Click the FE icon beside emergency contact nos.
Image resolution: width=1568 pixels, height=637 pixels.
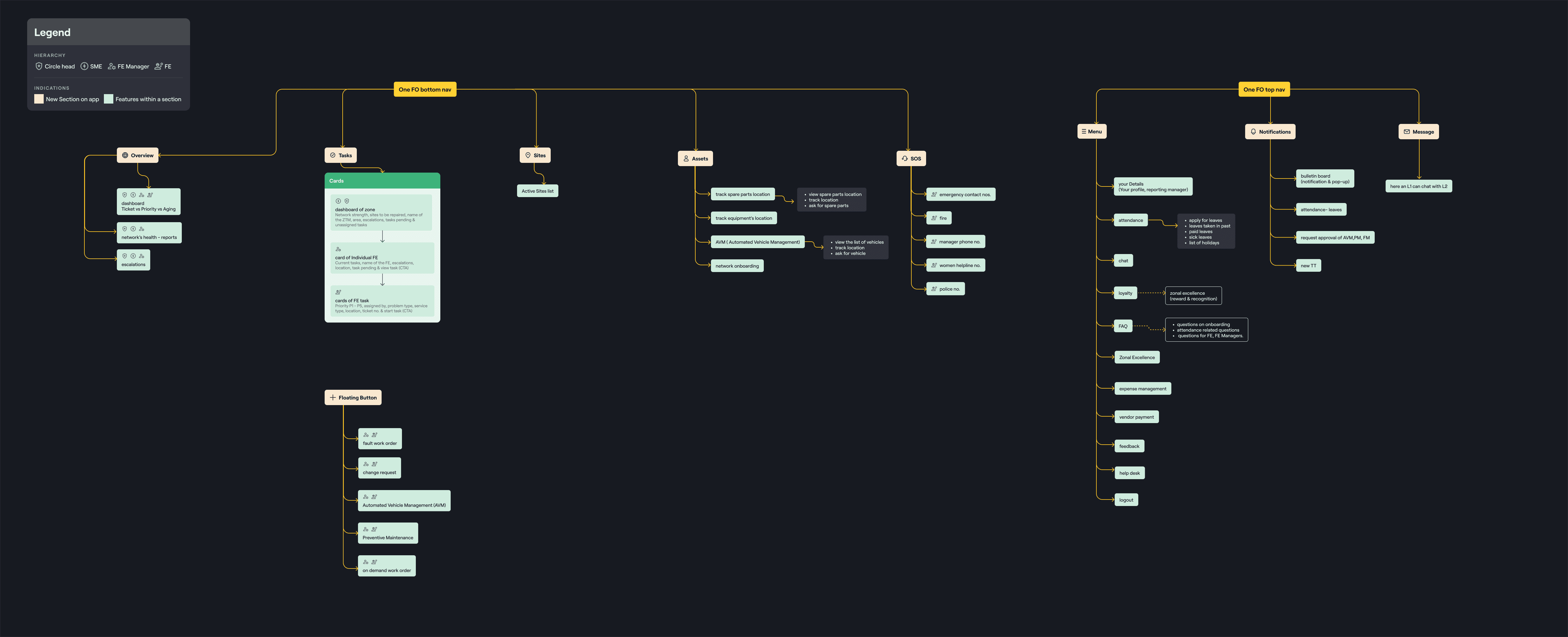(x=934, y=195)
